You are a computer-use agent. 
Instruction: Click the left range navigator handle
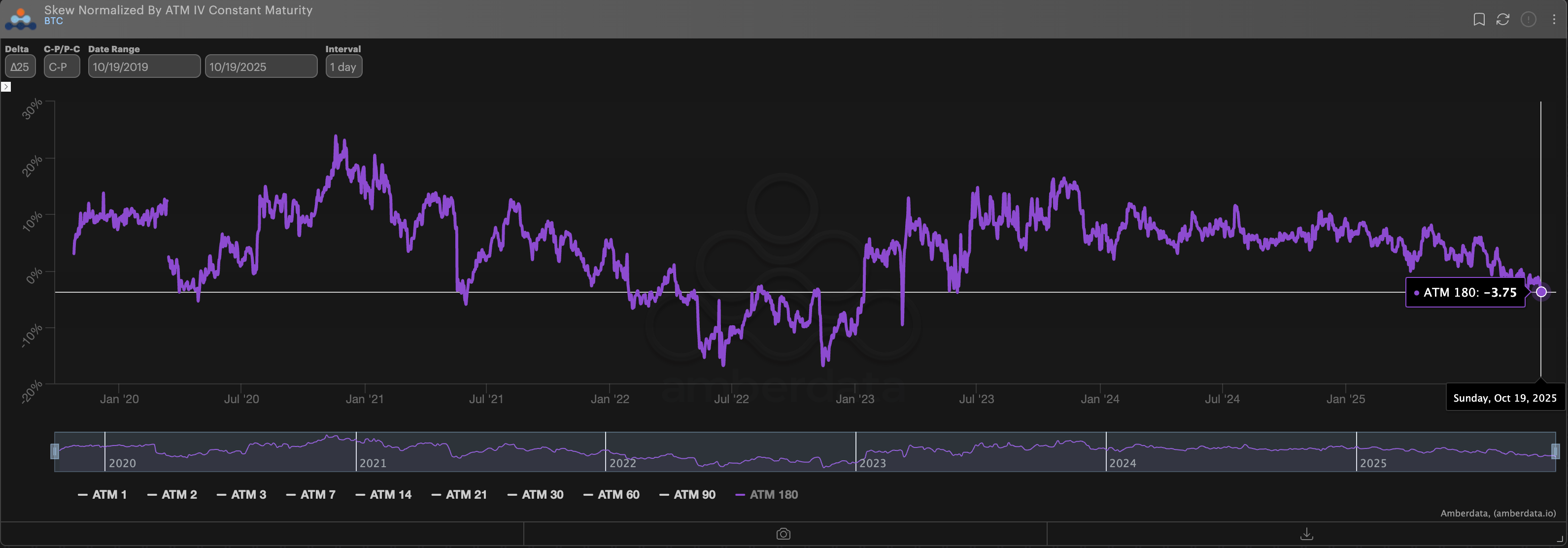[x=55, y=451]
